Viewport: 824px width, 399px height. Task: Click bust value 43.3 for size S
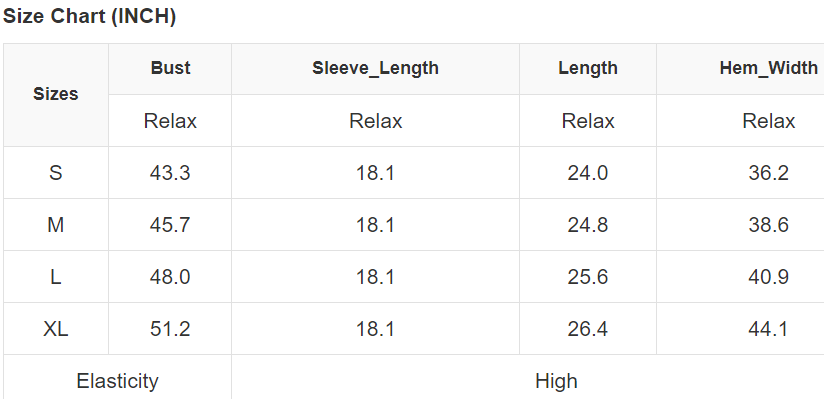click(170, 172)
